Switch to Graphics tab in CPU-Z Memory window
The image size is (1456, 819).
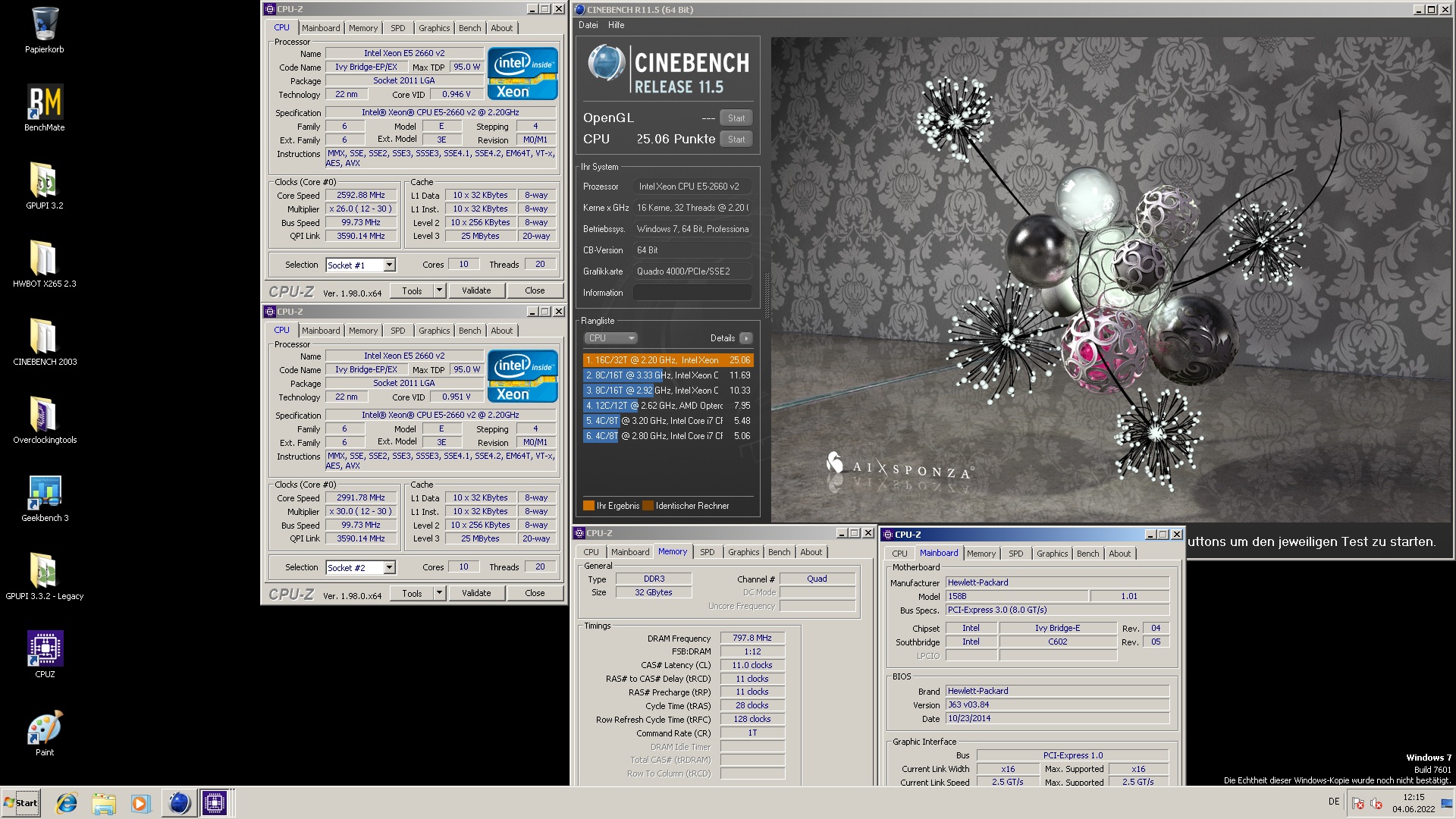(744, 552)
